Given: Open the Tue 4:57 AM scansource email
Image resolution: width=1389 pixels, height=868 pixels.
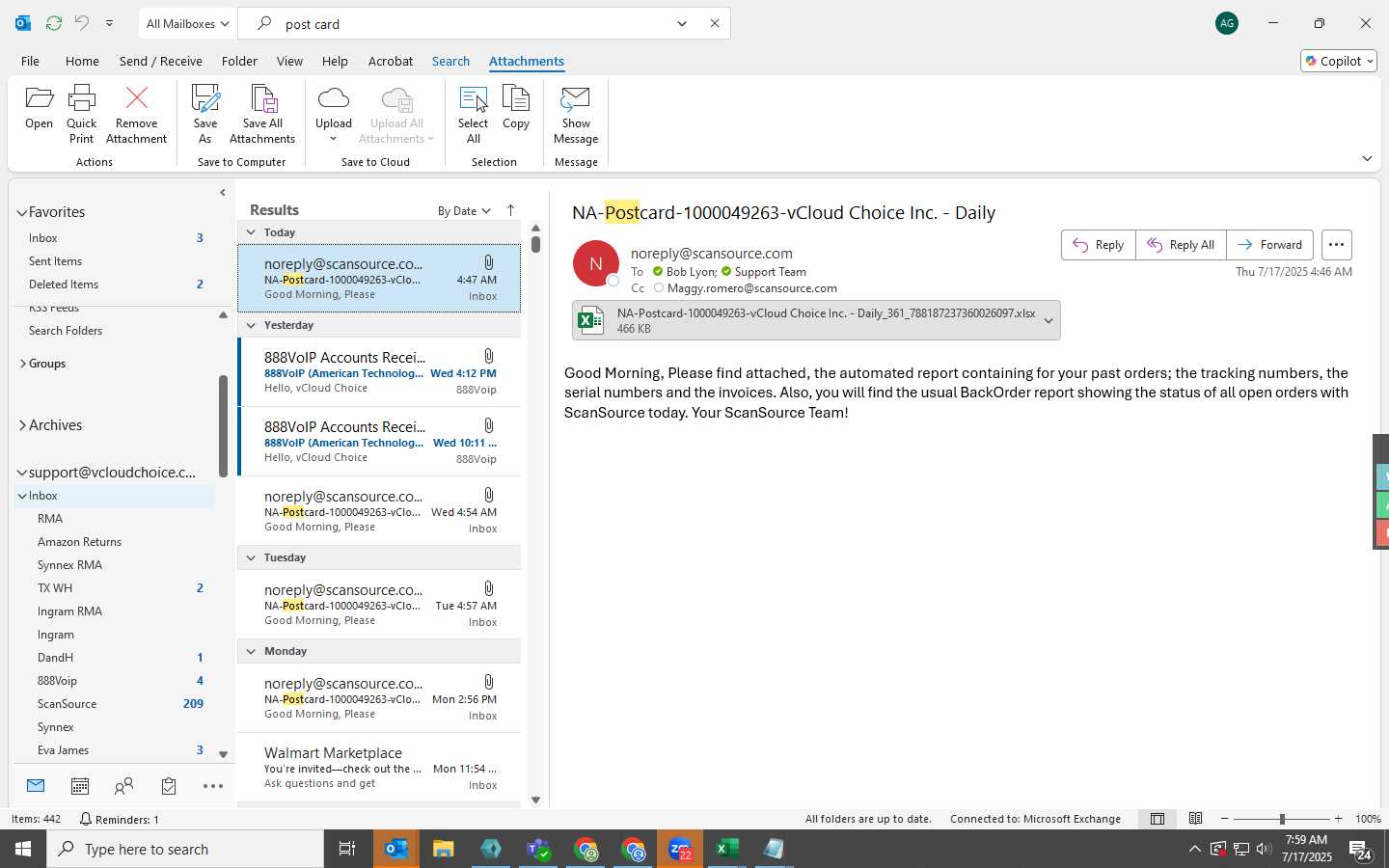Looking at the screenshot, I should coord(380,605).
